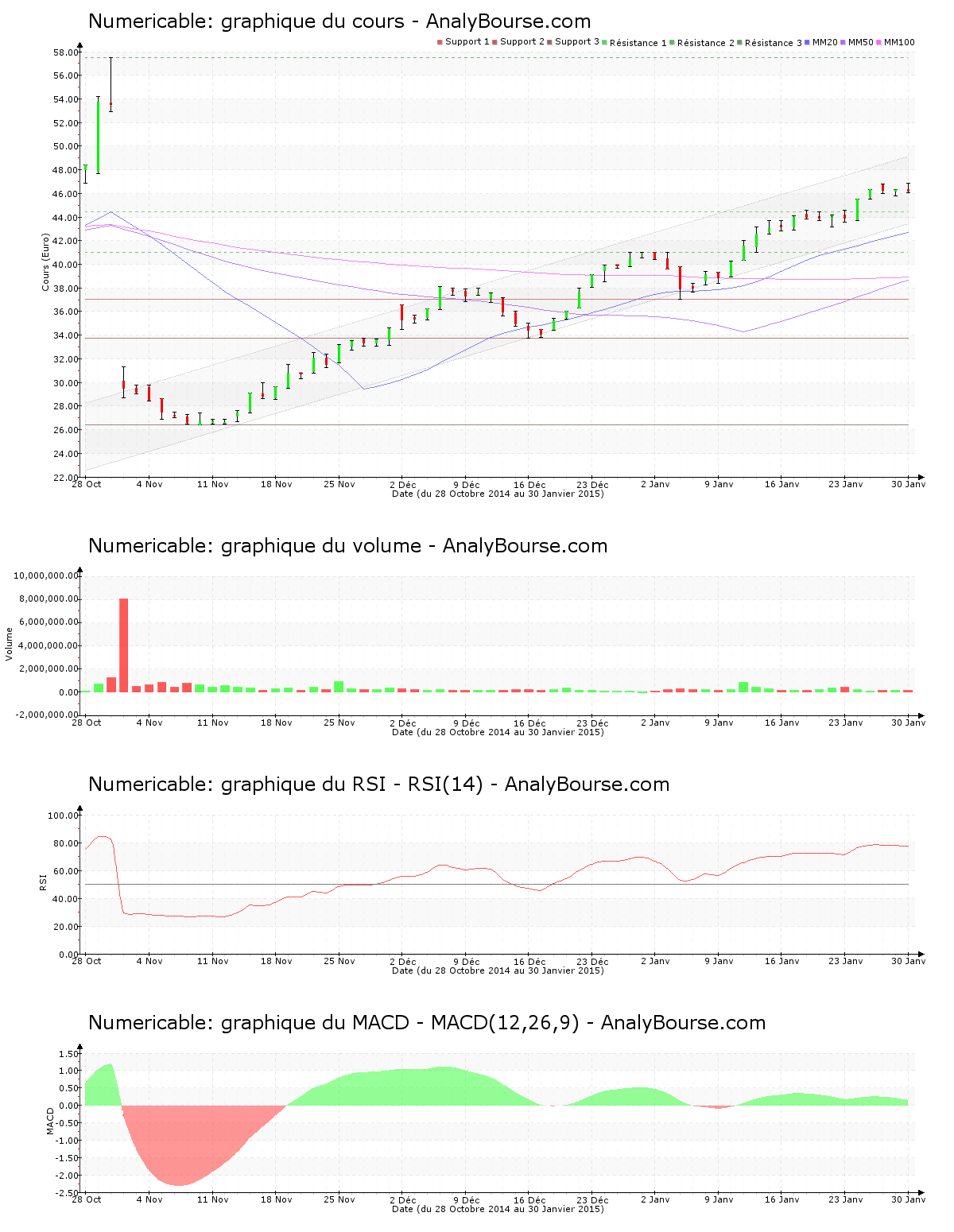Select the 'MM50' legend label
The height and width of the screenshot is (1232, 954).
tap(861, 42)
